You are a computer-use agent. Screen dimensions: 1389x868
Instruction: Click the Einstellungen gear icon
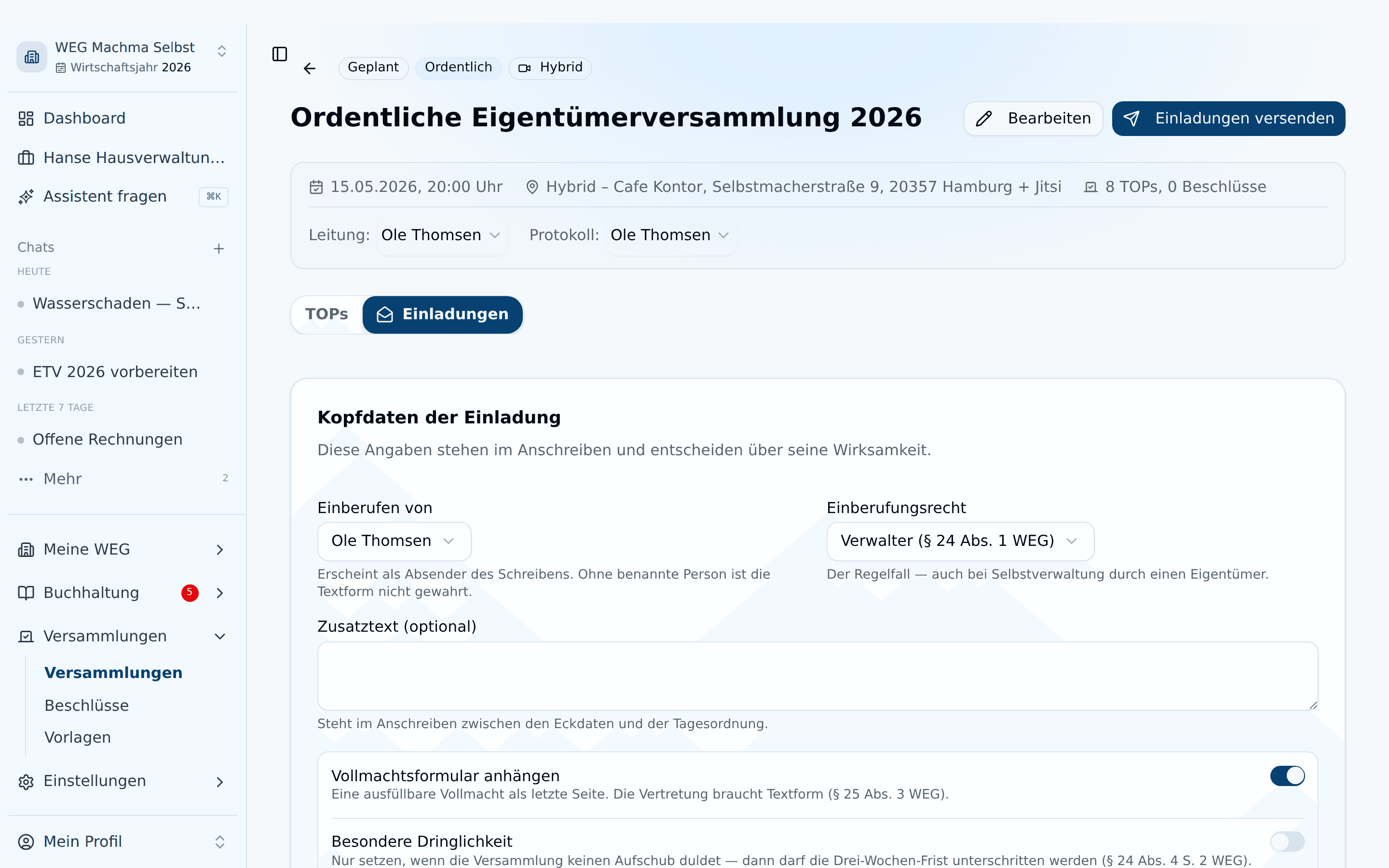click(x=26, y=781)
